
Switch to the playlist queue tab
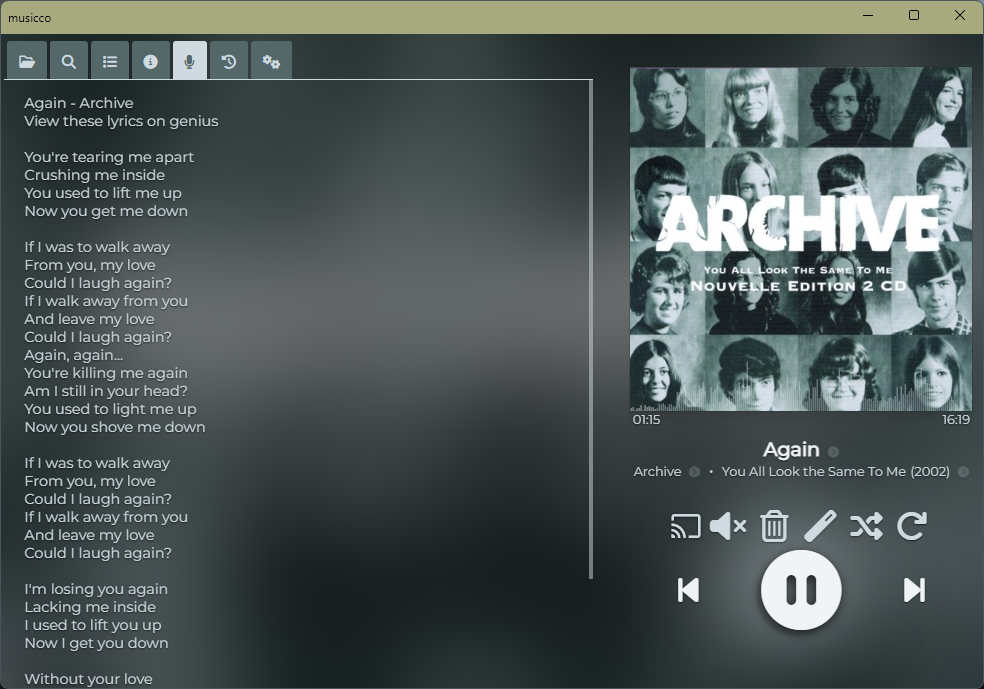pos(110,61)
